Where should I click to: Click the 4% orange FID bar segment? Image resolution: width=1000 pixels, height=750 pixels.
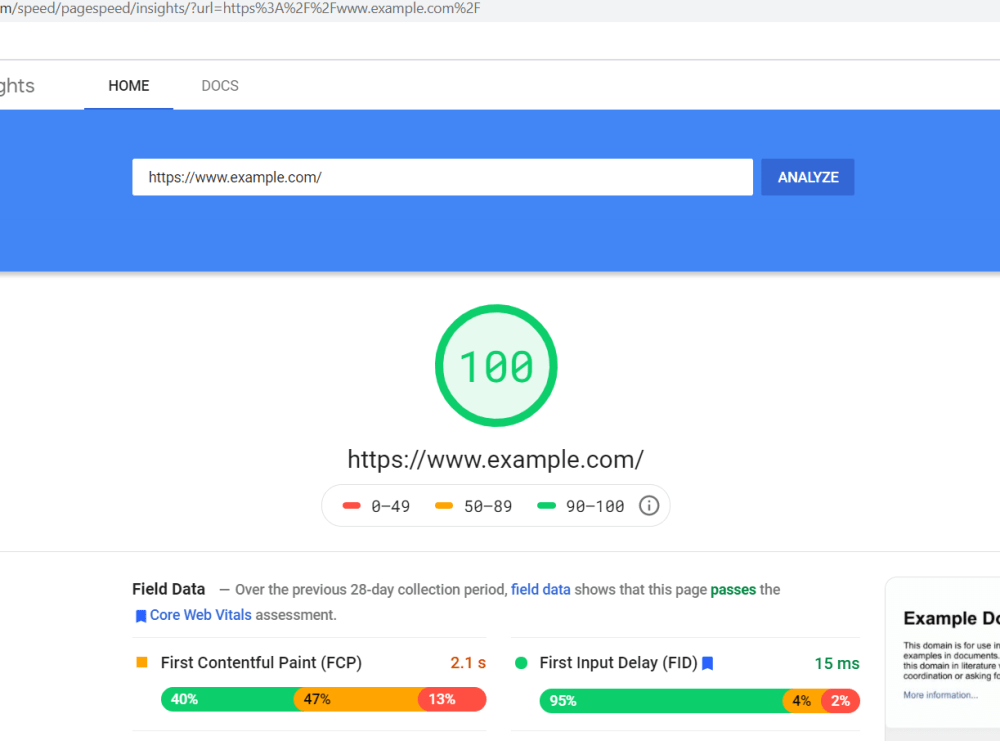pyautogui.click(x=802, y=701)
